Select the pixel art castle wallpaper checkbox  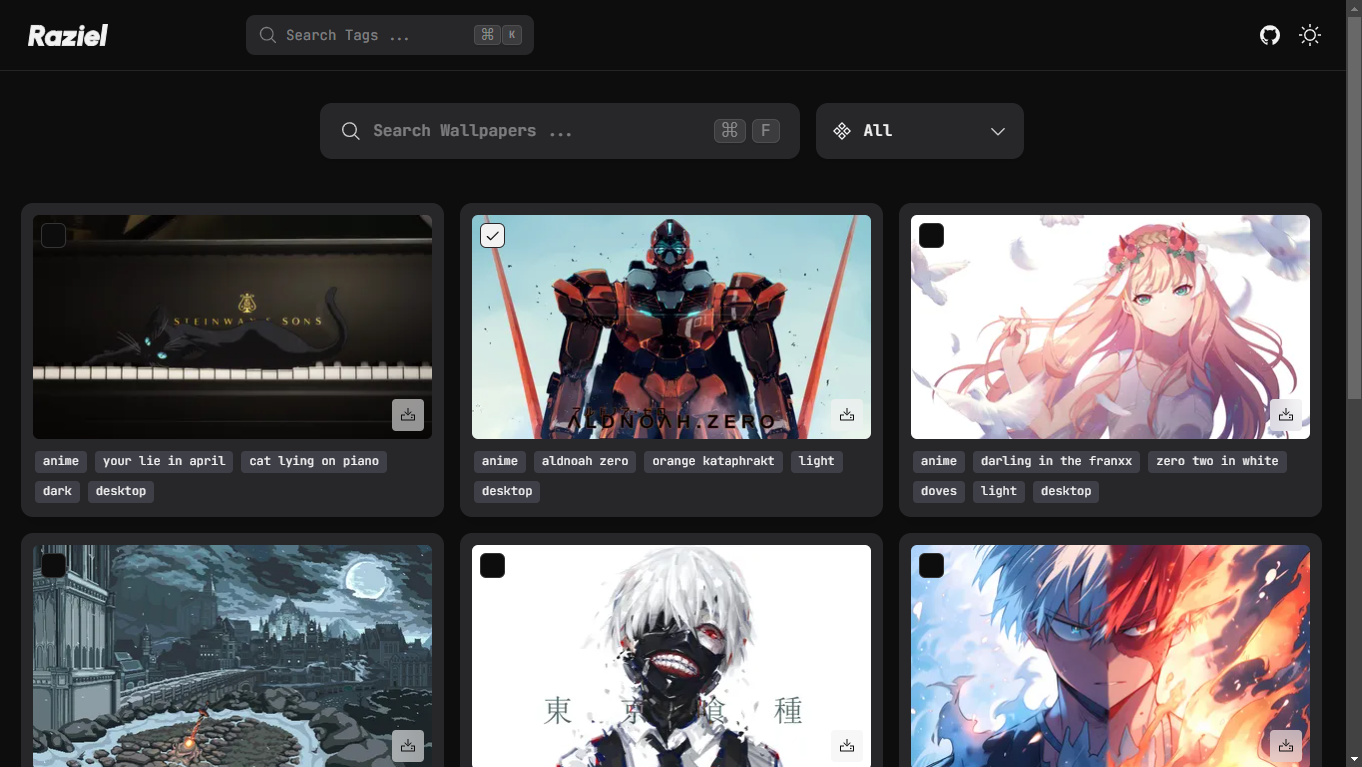point(53,565)
